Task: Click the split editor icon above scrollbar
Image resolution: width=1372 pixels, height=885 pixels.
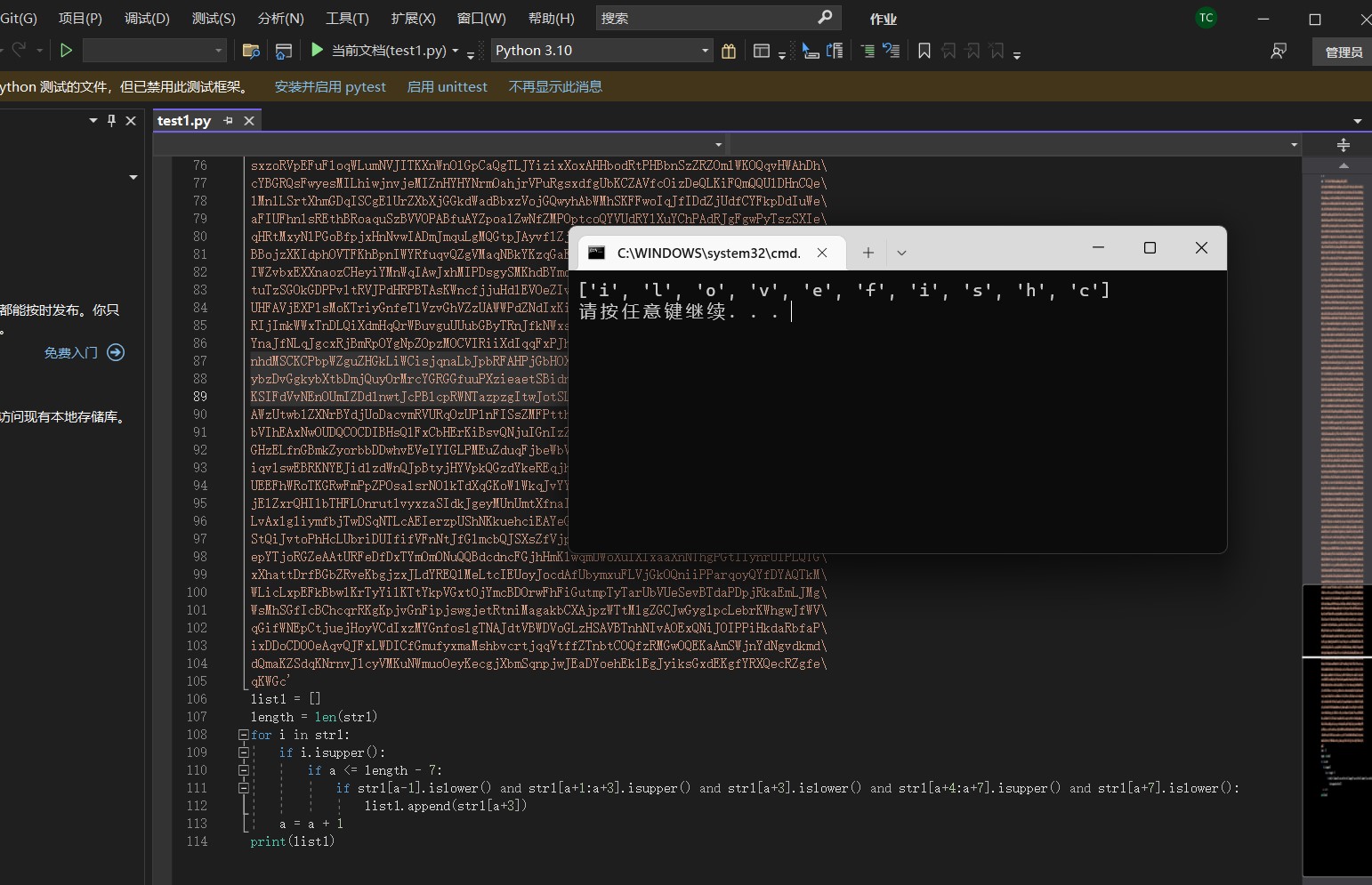Action: [x=1344, y=144]
